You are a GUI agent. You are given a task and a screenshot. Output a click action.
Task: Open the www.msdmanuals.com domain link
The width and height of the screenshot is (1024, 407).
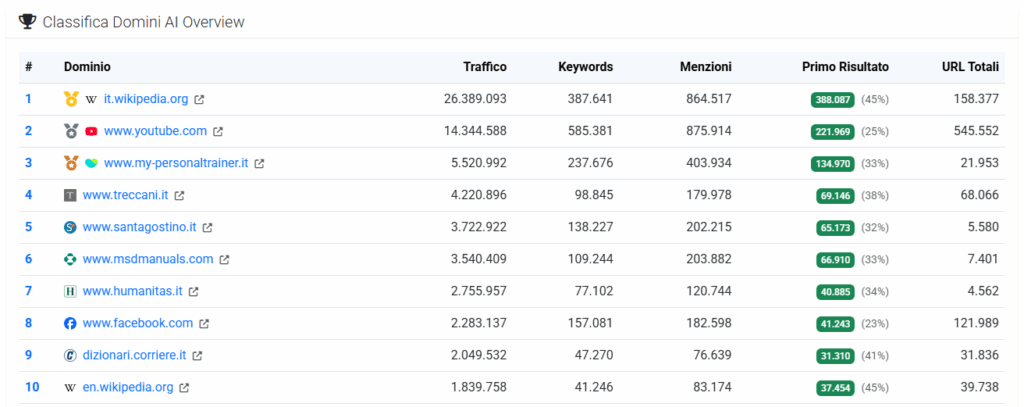148,259
